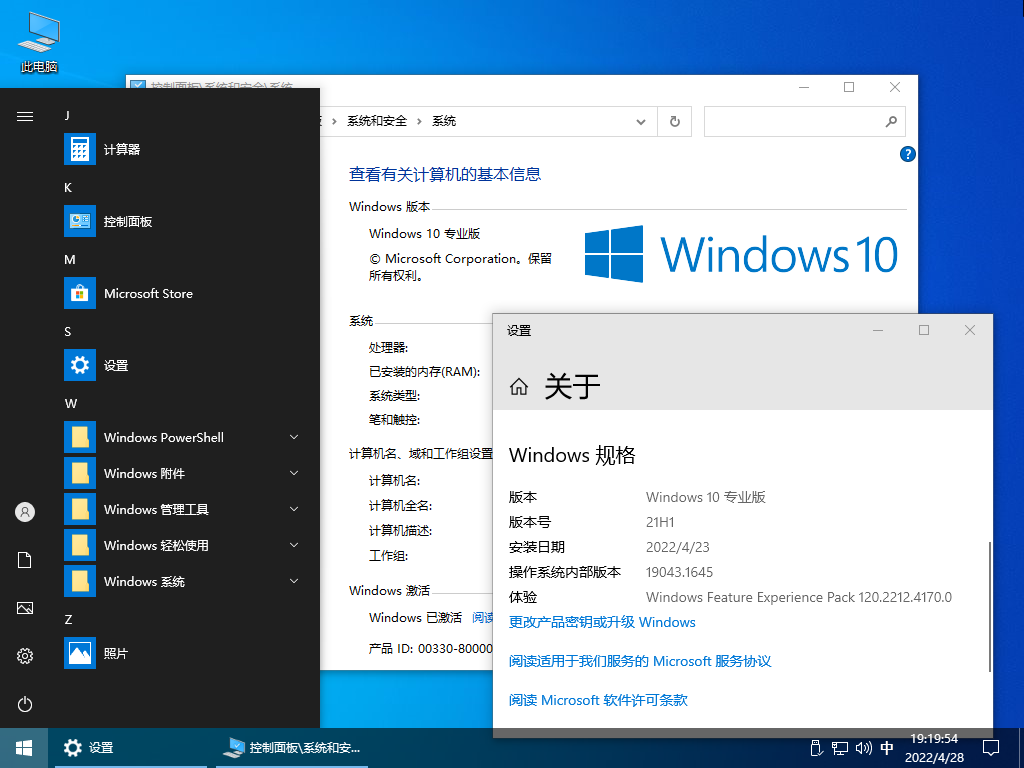Open Microsoft Store icon in Start menu
Viewport: 1024px width, 768px height.
tap(80, 293)
